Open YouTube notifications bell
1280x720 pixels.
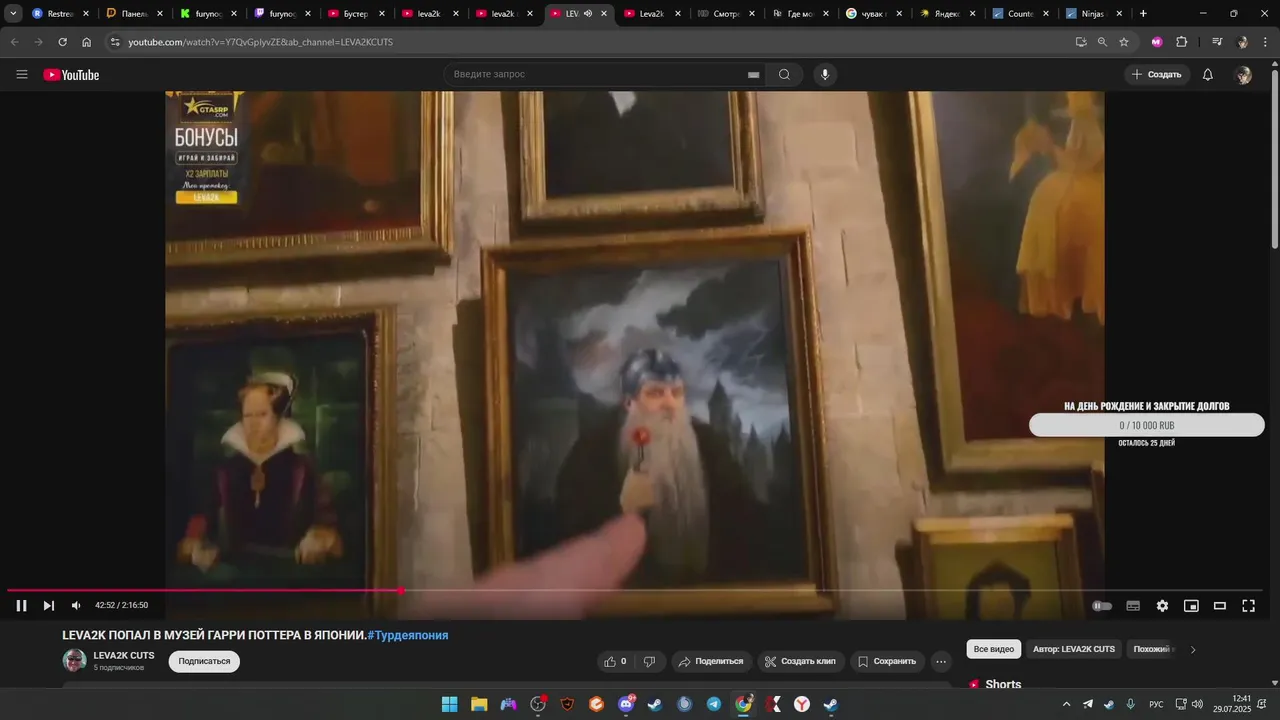click(x=1208, y=75)
